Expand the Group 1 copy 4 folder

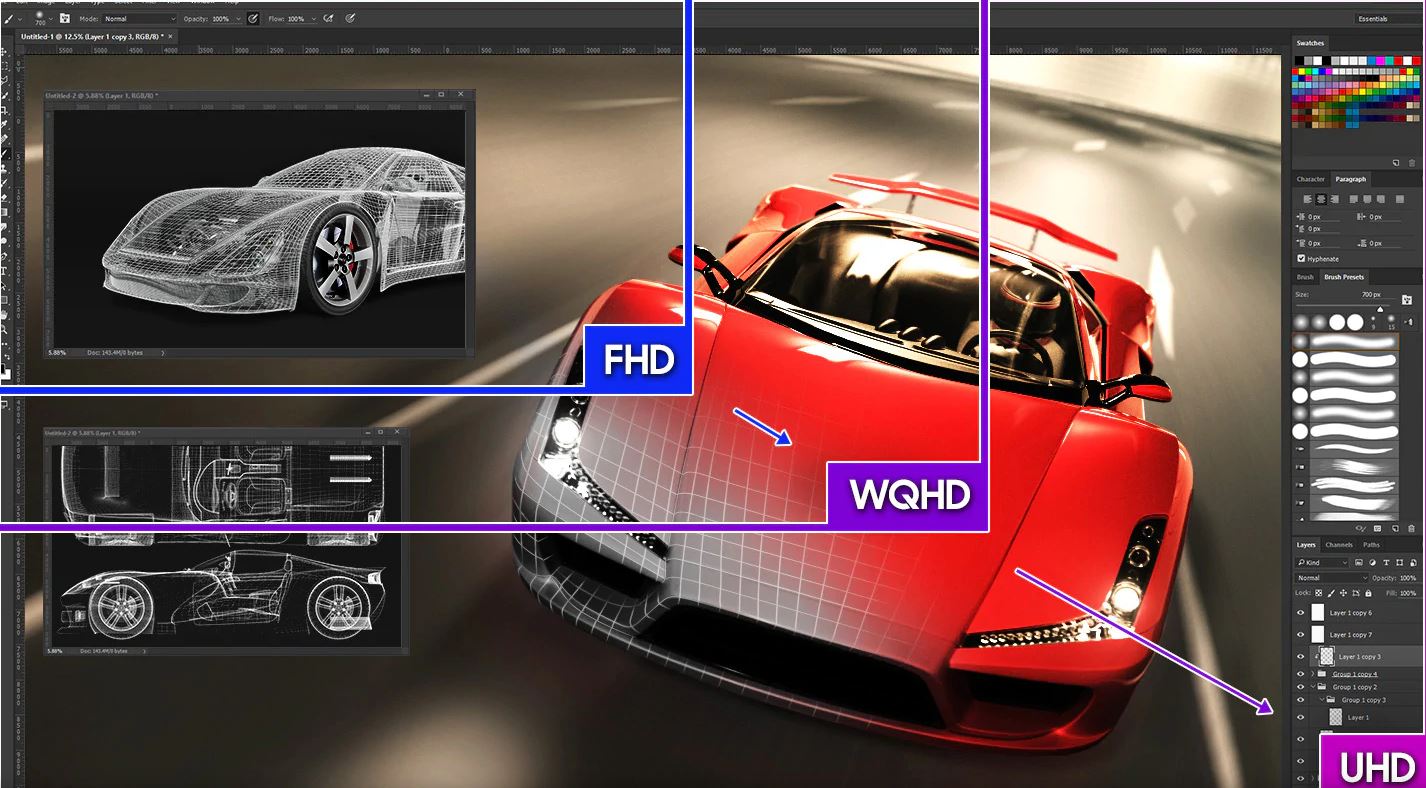coord(1312,674)
